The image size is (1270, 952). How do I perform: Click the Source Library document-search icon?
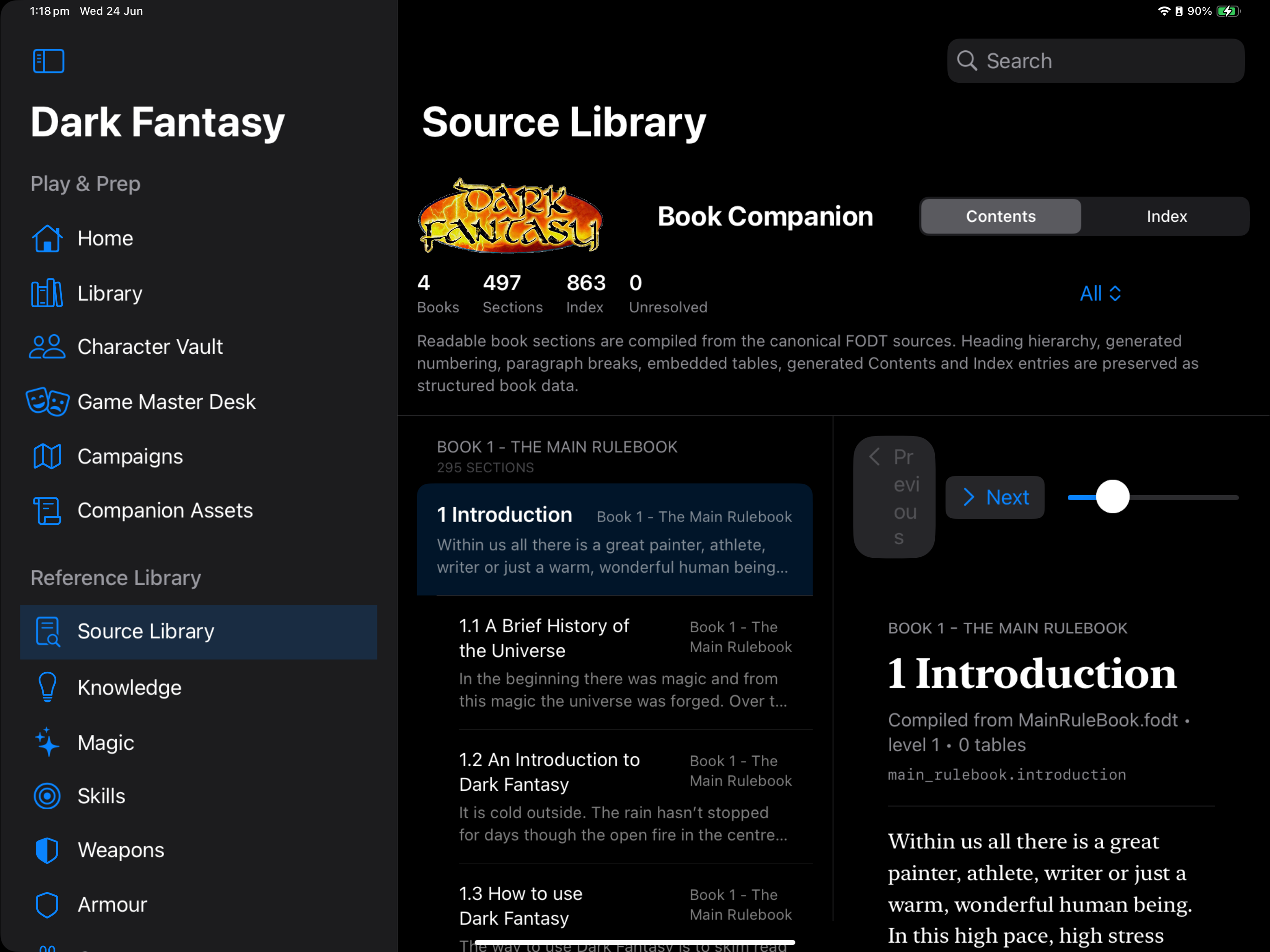tap(48, 632)
